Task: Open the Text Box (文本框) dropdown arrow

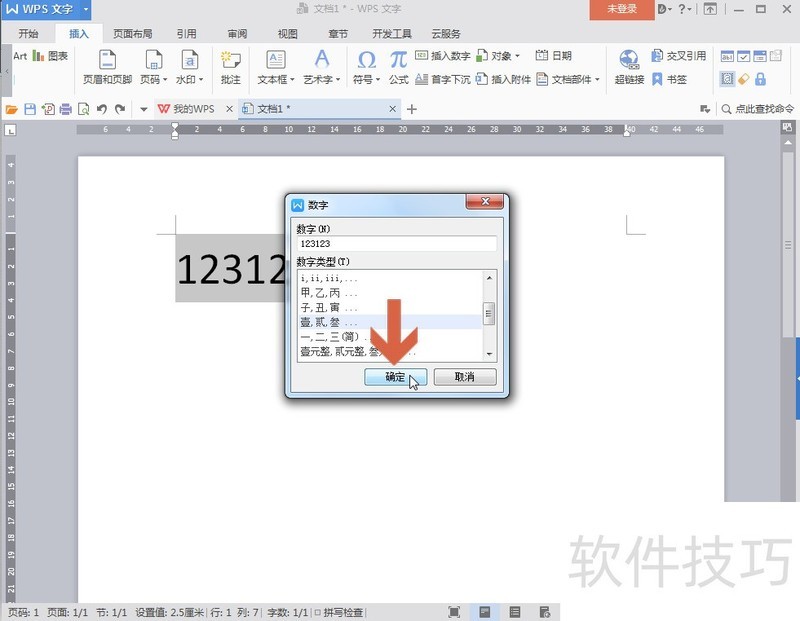Action: pos(292,80)
